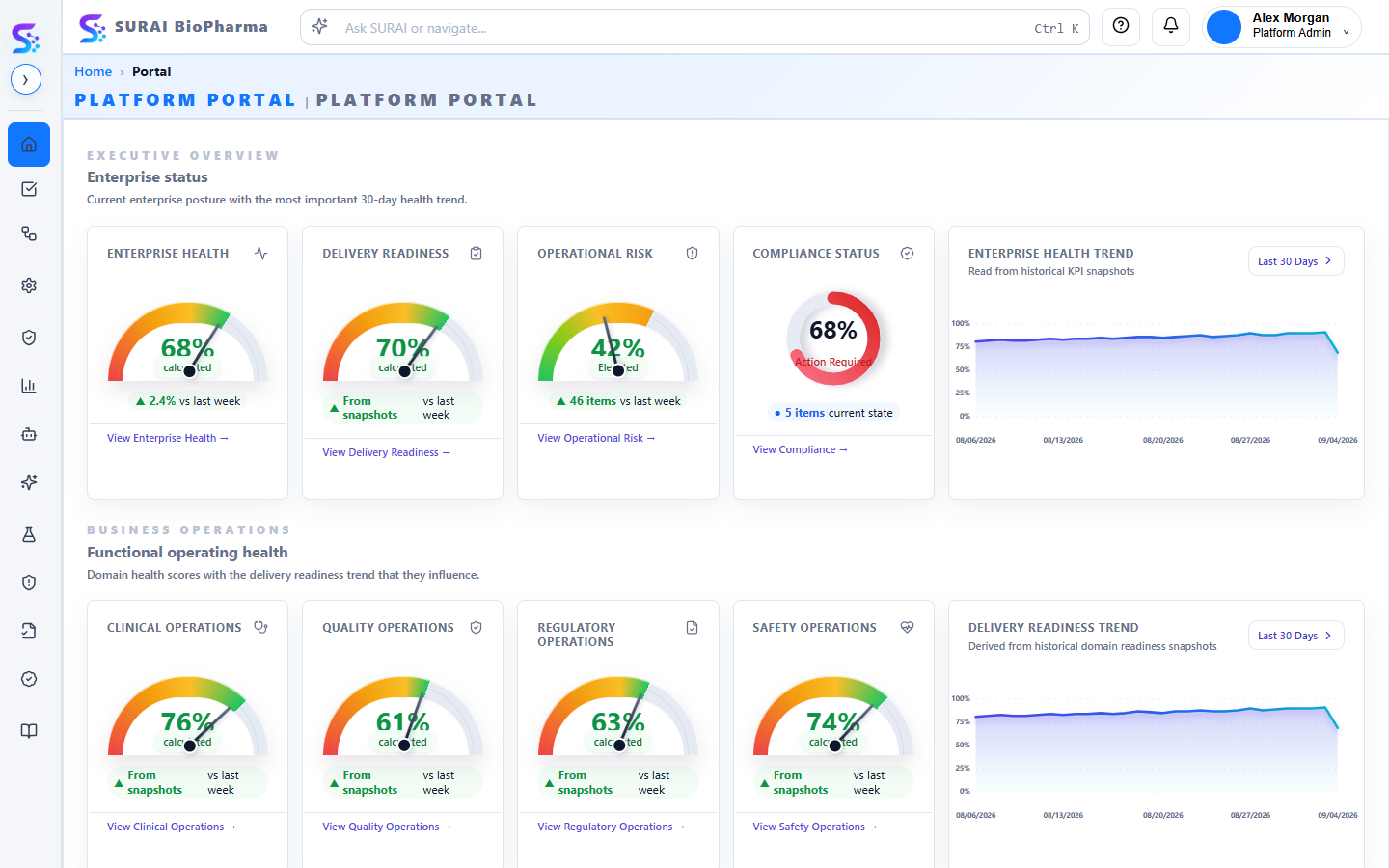1389x868 pixels.
Task: Click the Safety Operations heart-pulse icon
Action: click(x=907, y=628)
